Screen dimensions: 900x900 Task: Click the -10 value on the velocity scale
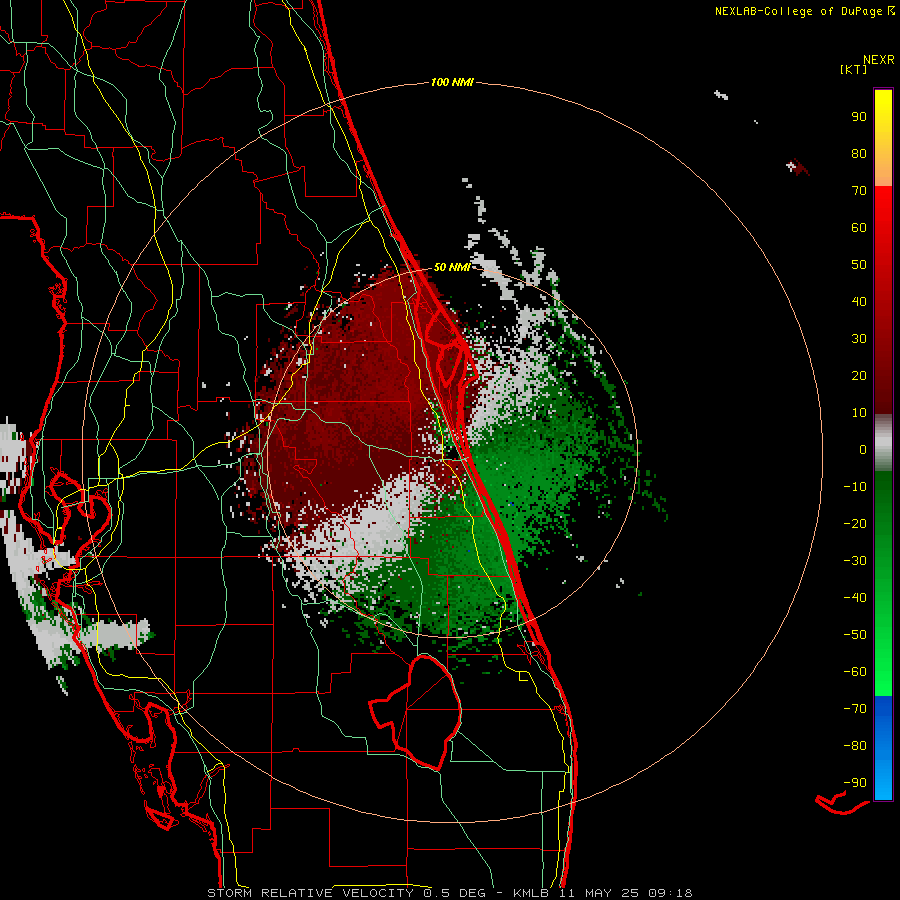(855, 487)
